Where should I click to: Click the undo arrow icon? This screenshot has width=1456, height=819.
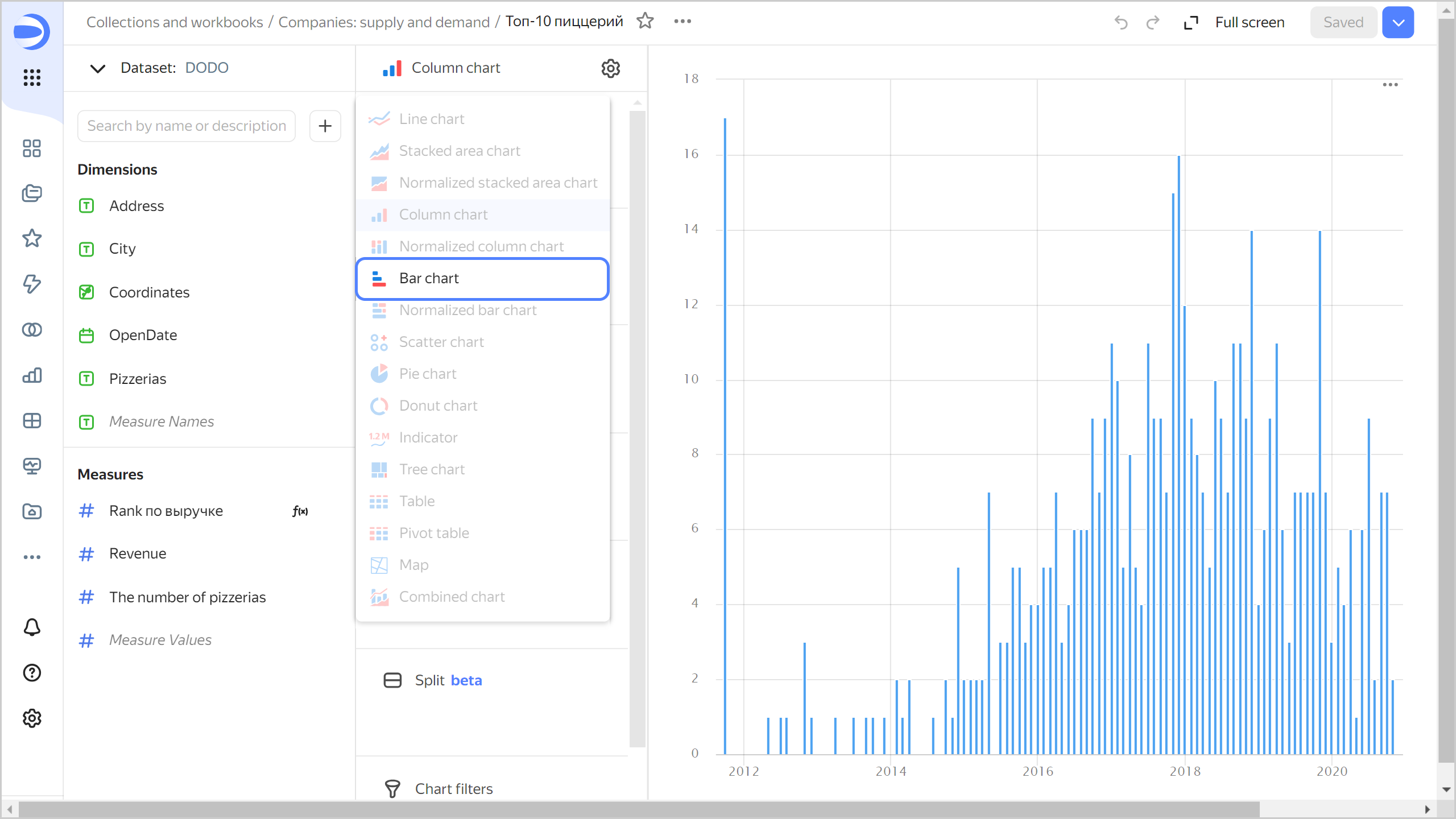click(x=1120, y=23)
